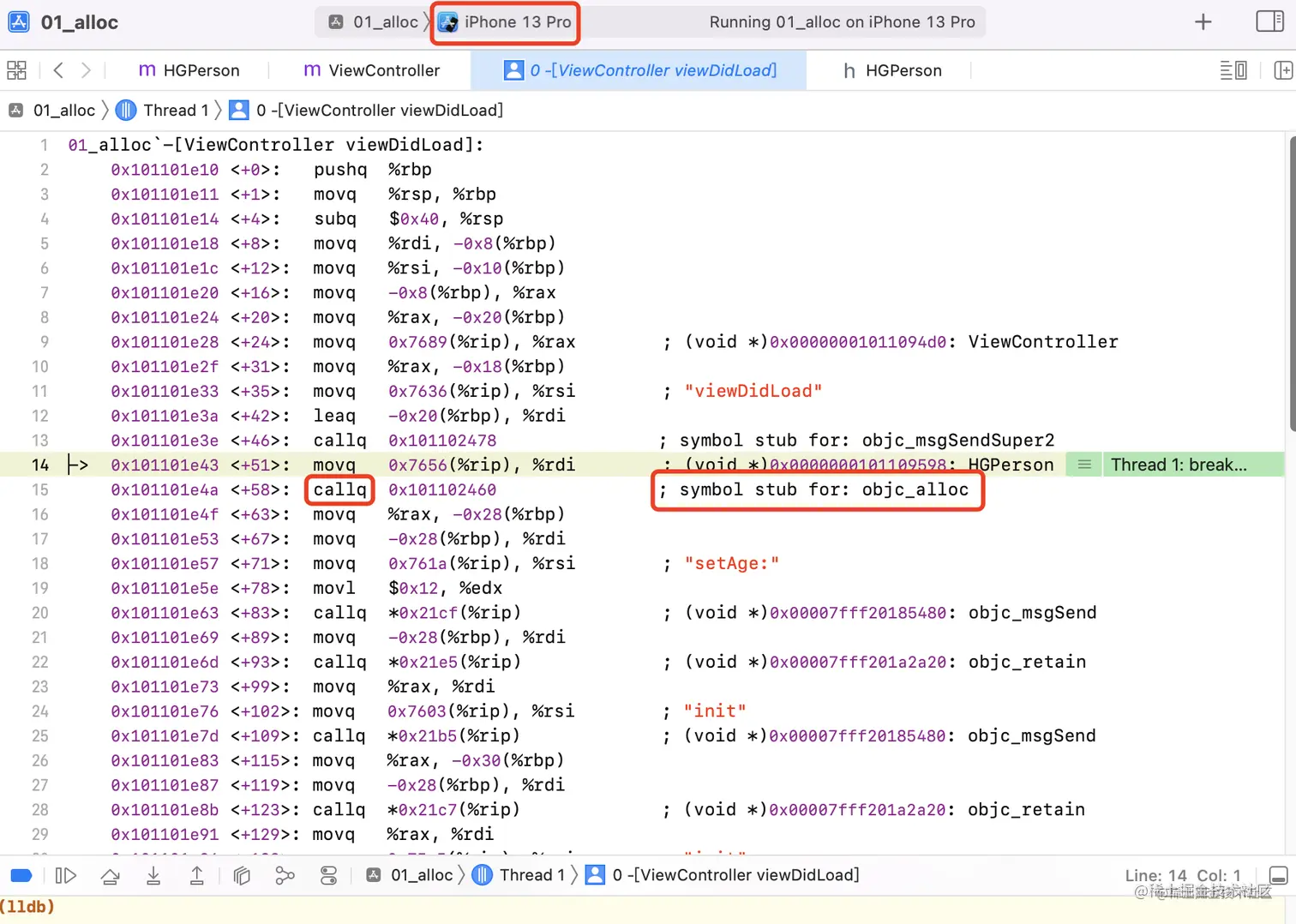This screenshot has height=924, width=1296.
Task: Click the HGPerson class reference on line 14
Action: 1011,465
